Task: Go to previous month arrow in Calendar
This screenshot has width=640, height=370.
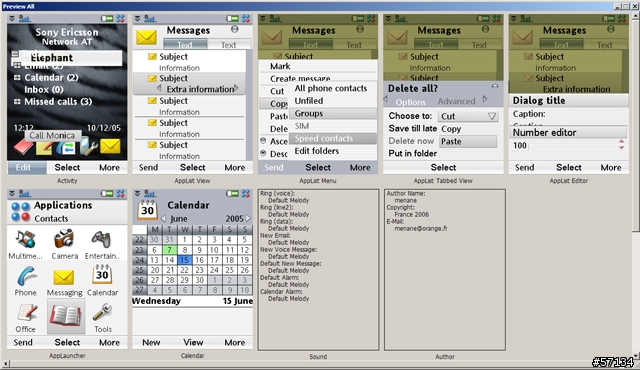Action: point(163,219)
